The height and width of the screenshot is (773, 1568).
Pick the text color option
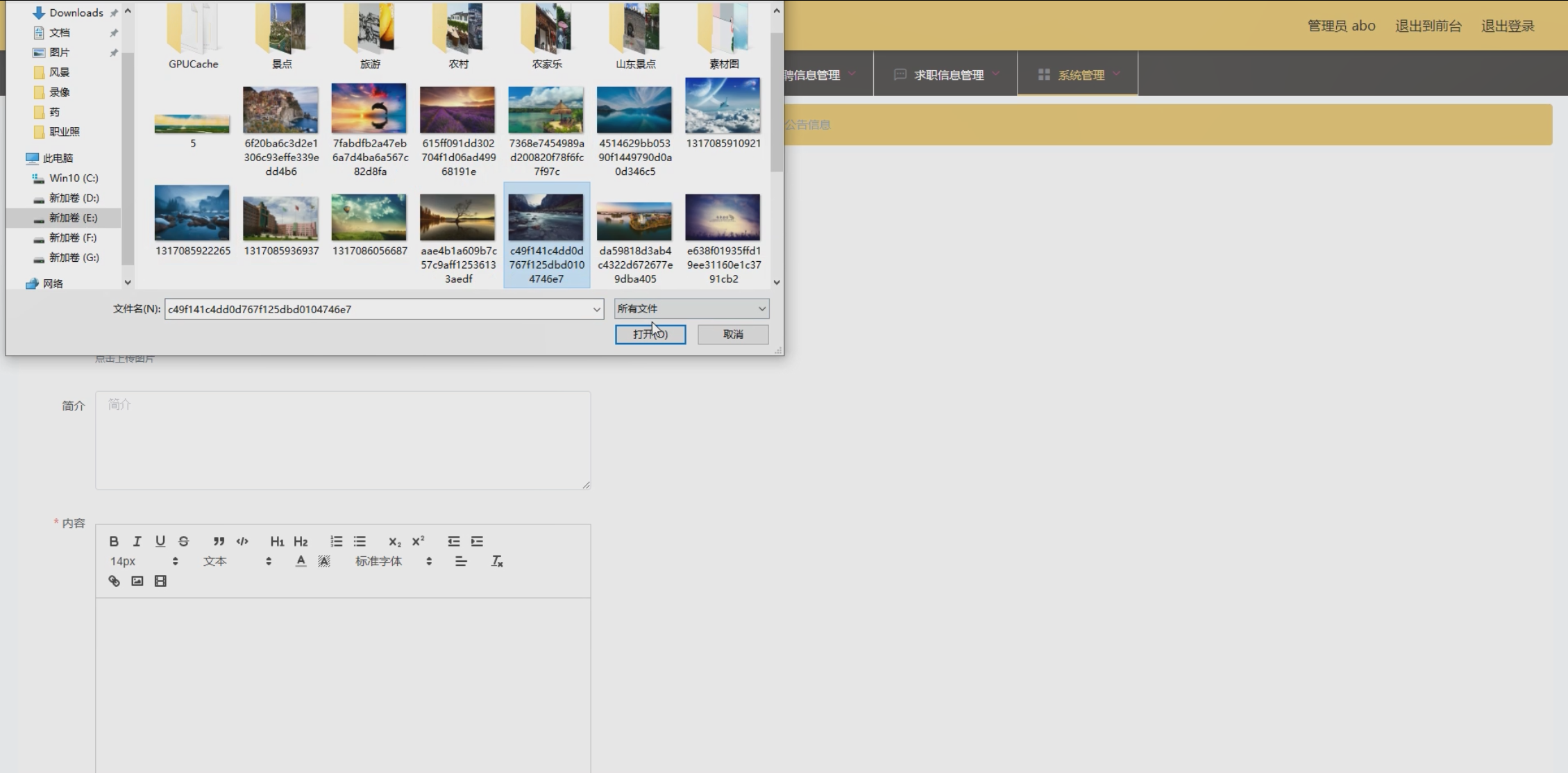coord(301,561)
